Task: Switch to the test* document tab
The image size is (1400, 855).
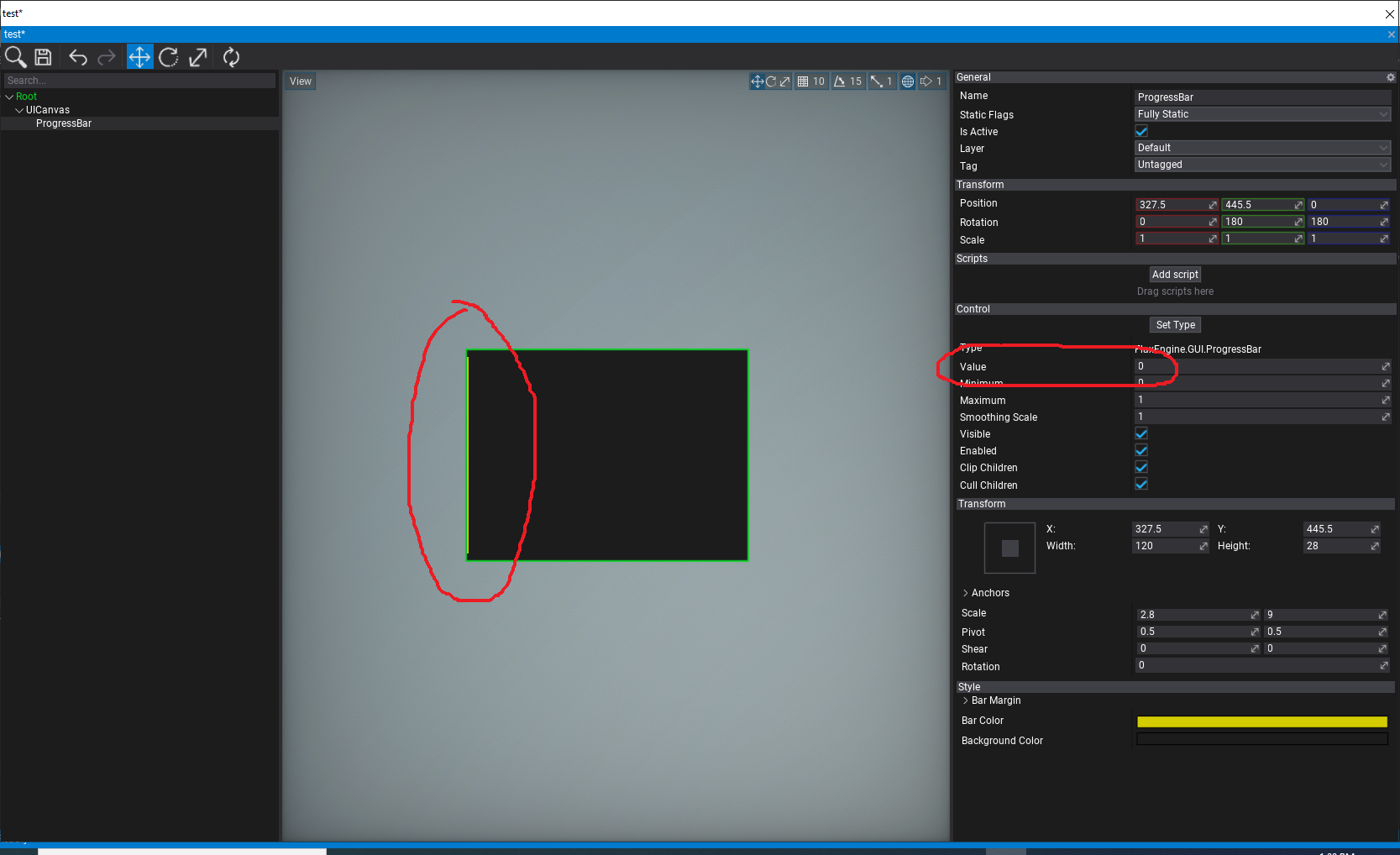Action: [x=15, y=34]
